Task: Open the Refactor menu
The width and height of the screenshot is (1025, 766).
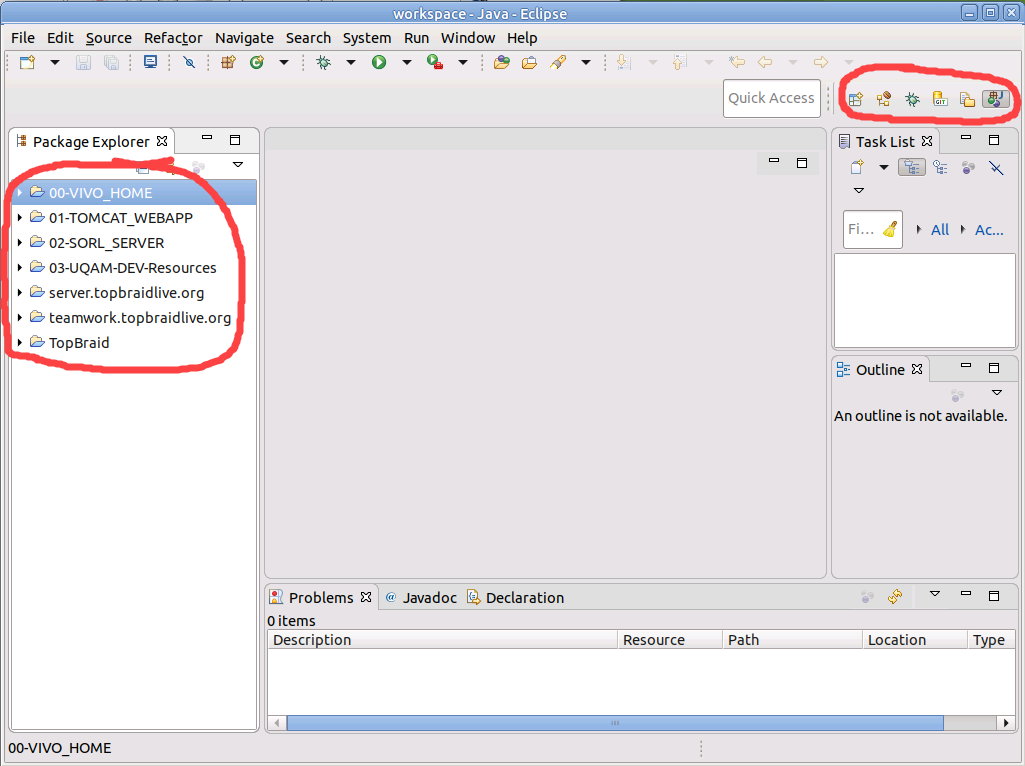Action: click(173, 38)
